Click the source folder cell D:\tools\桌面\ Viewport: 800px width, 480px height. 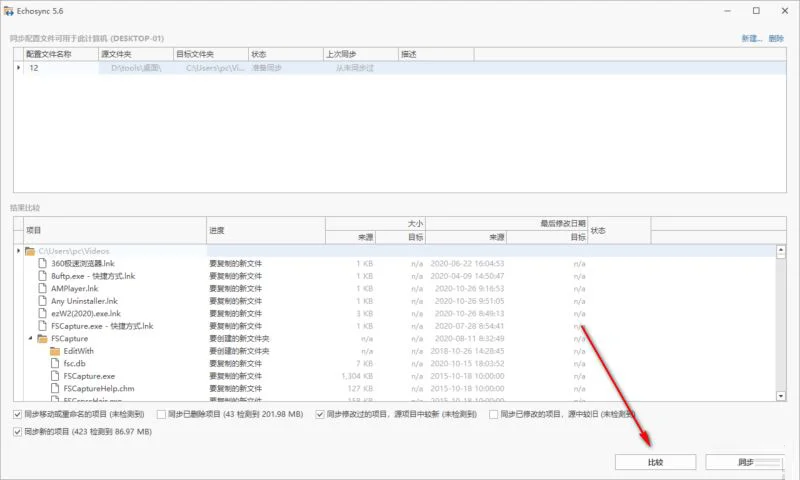point(136,68)
